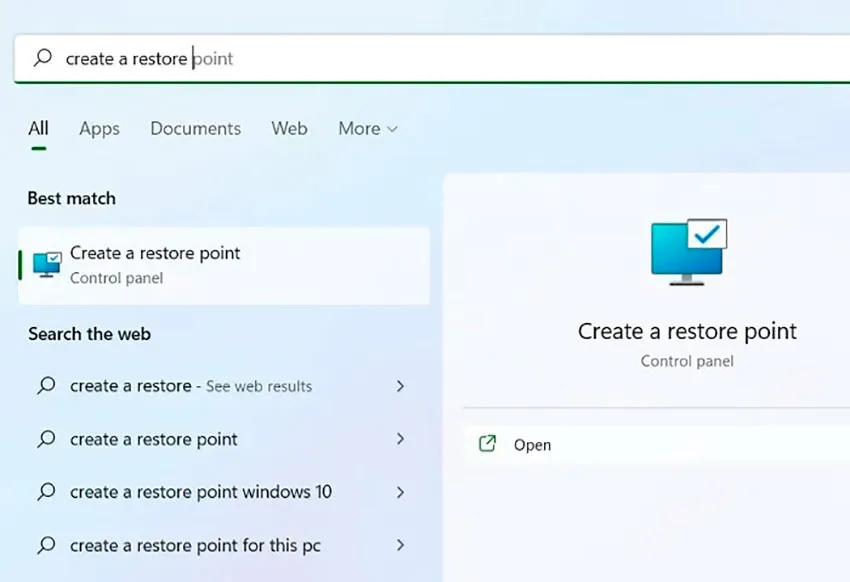Viewport: 850px width, 582px height.
Task: Switch to the Apps tab
Action: pos(99,129)
